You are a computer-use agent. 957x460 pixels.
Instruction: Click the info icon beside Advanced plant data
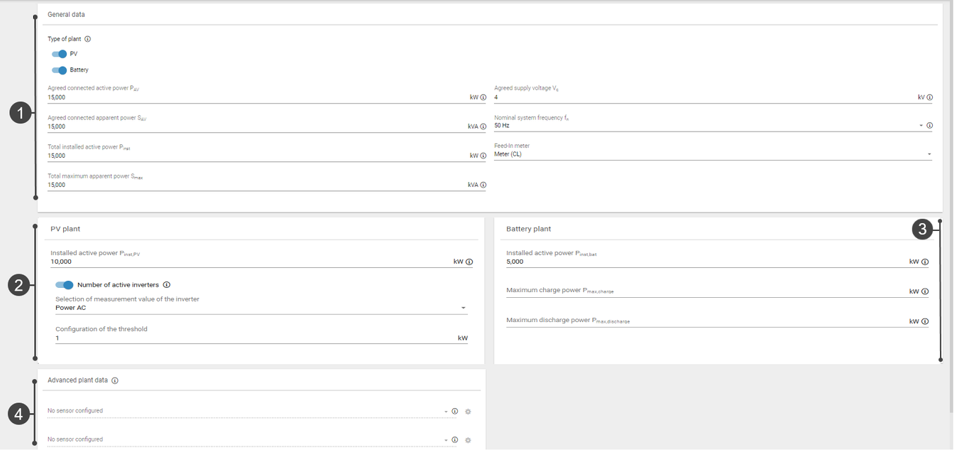click(x=115, y=381)
